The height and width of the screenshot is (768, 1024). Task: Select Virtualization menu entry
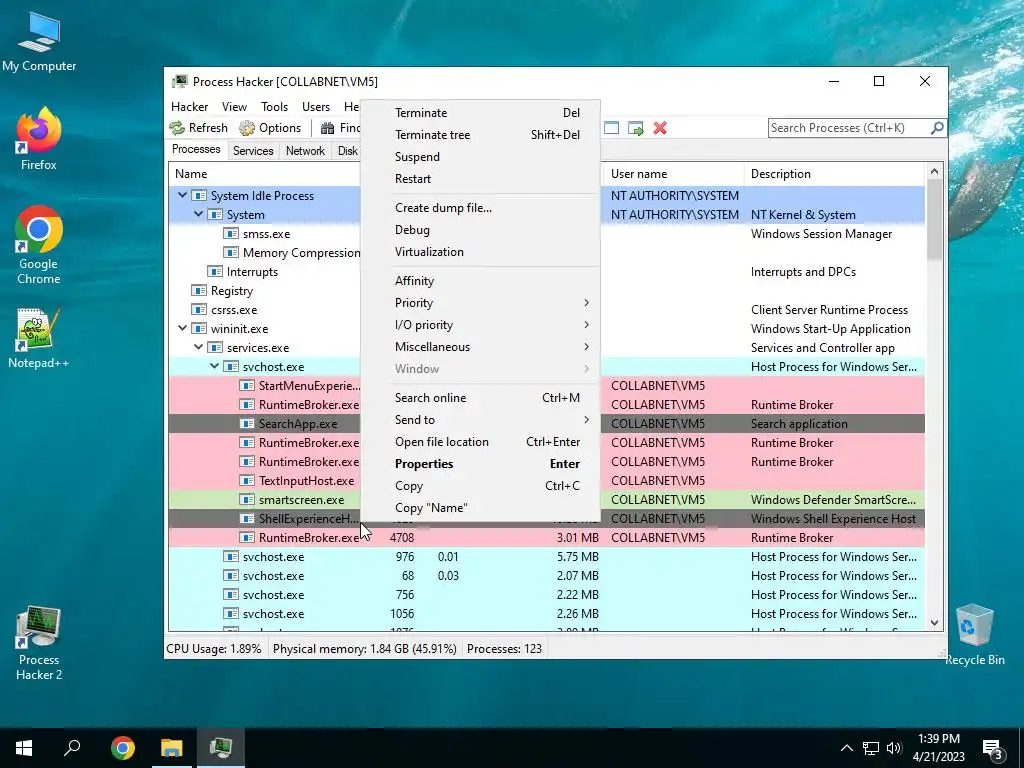(x=481, y=252)
